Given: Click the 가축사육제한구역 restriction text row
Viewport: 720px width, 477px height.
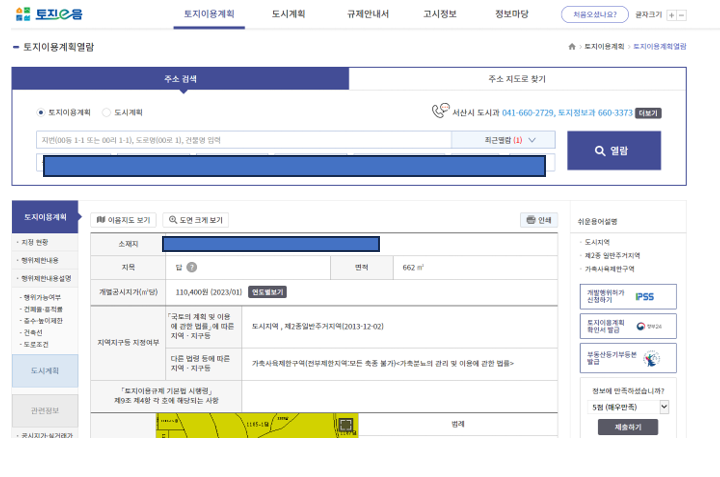Looking at the screenshot, I should [383, 363].
